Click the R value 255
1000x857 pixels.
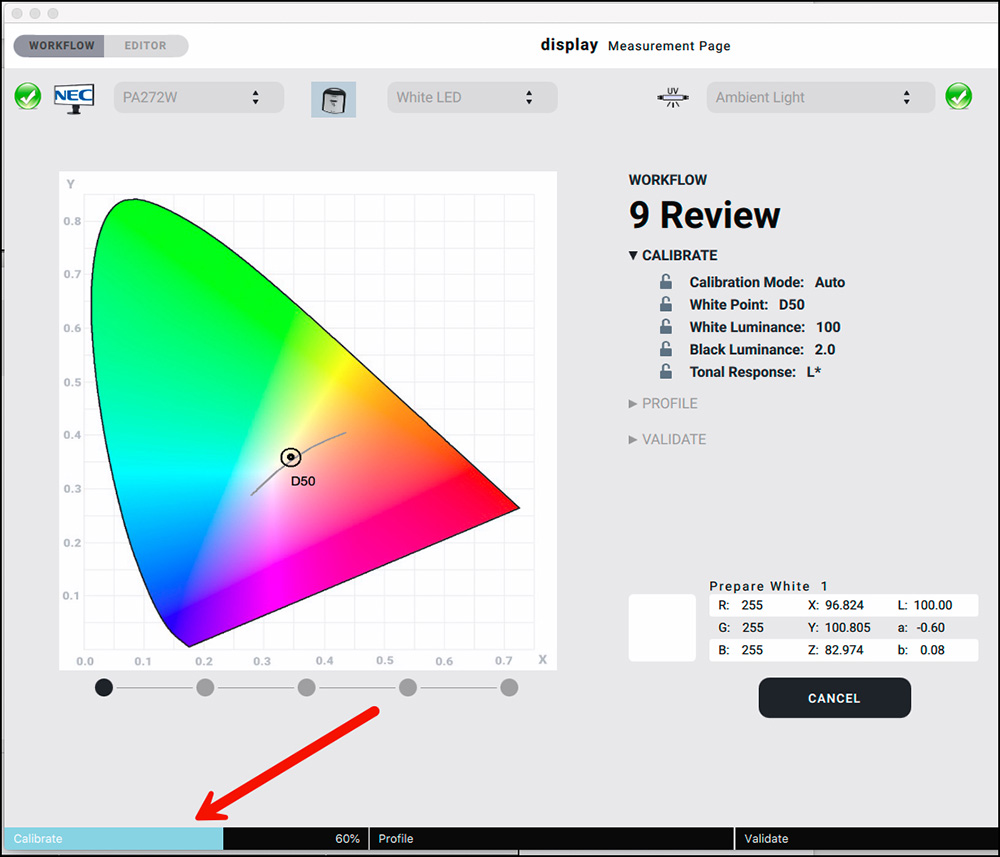coord(752,605)
